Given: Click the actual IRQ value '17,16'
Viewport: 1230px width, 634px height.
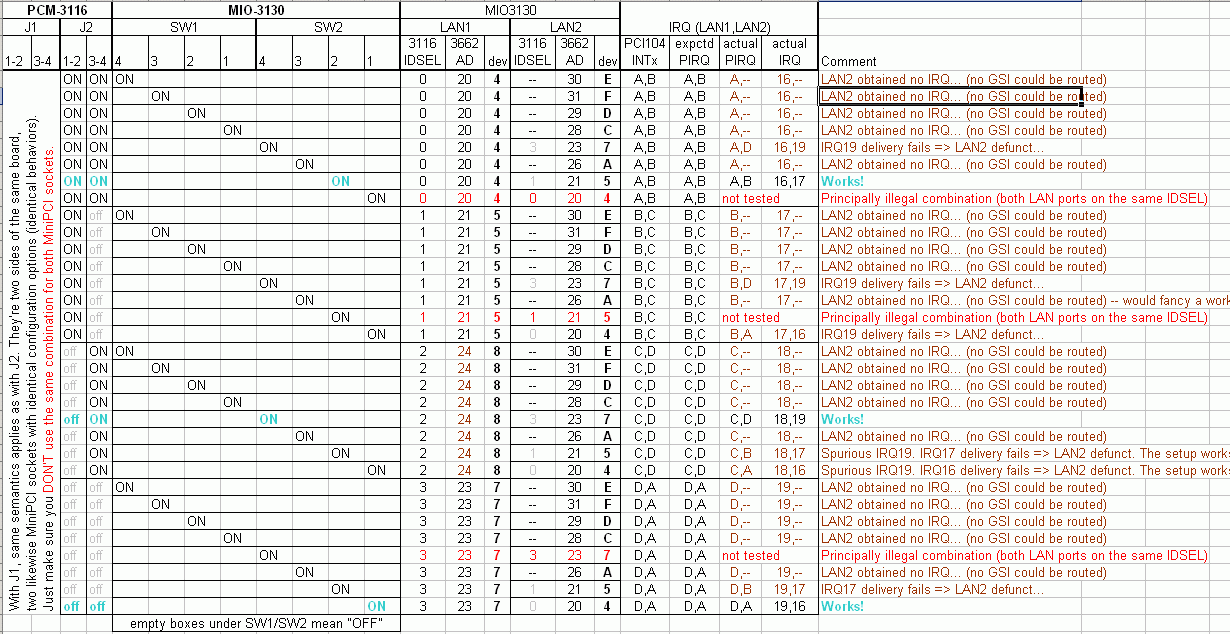Looking at the screenshot, I should [790, 334].
